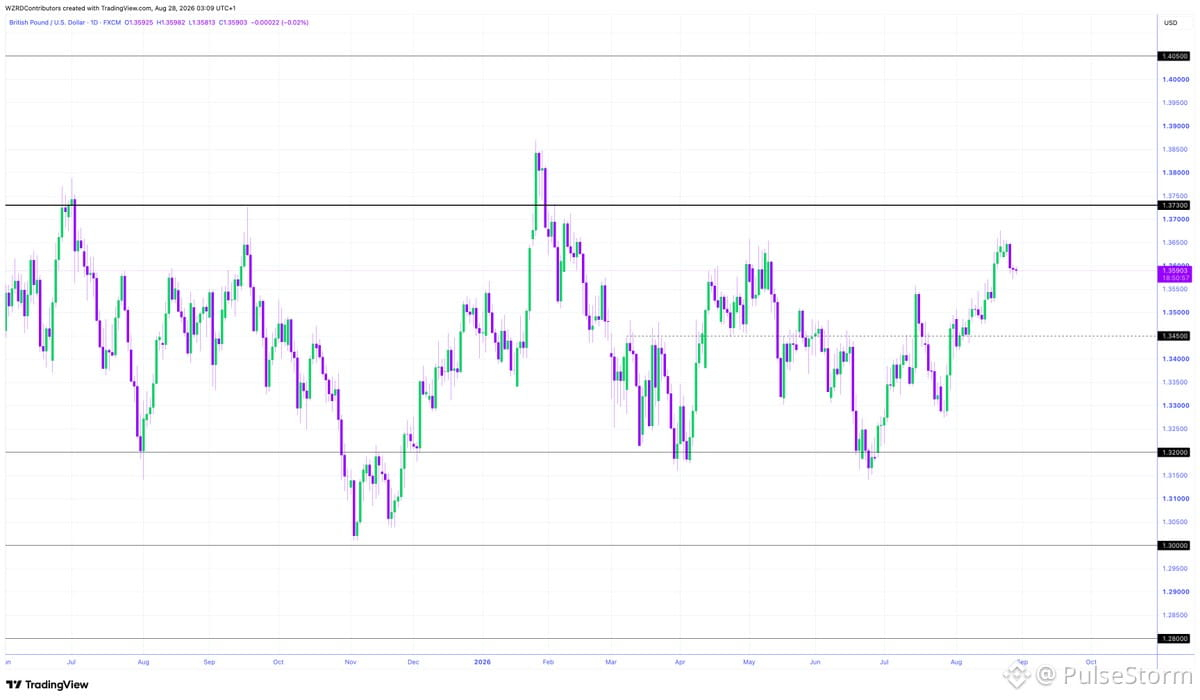Select the 1.37300 horizontal line price label
The image size is (1200, 700).
1174,205
